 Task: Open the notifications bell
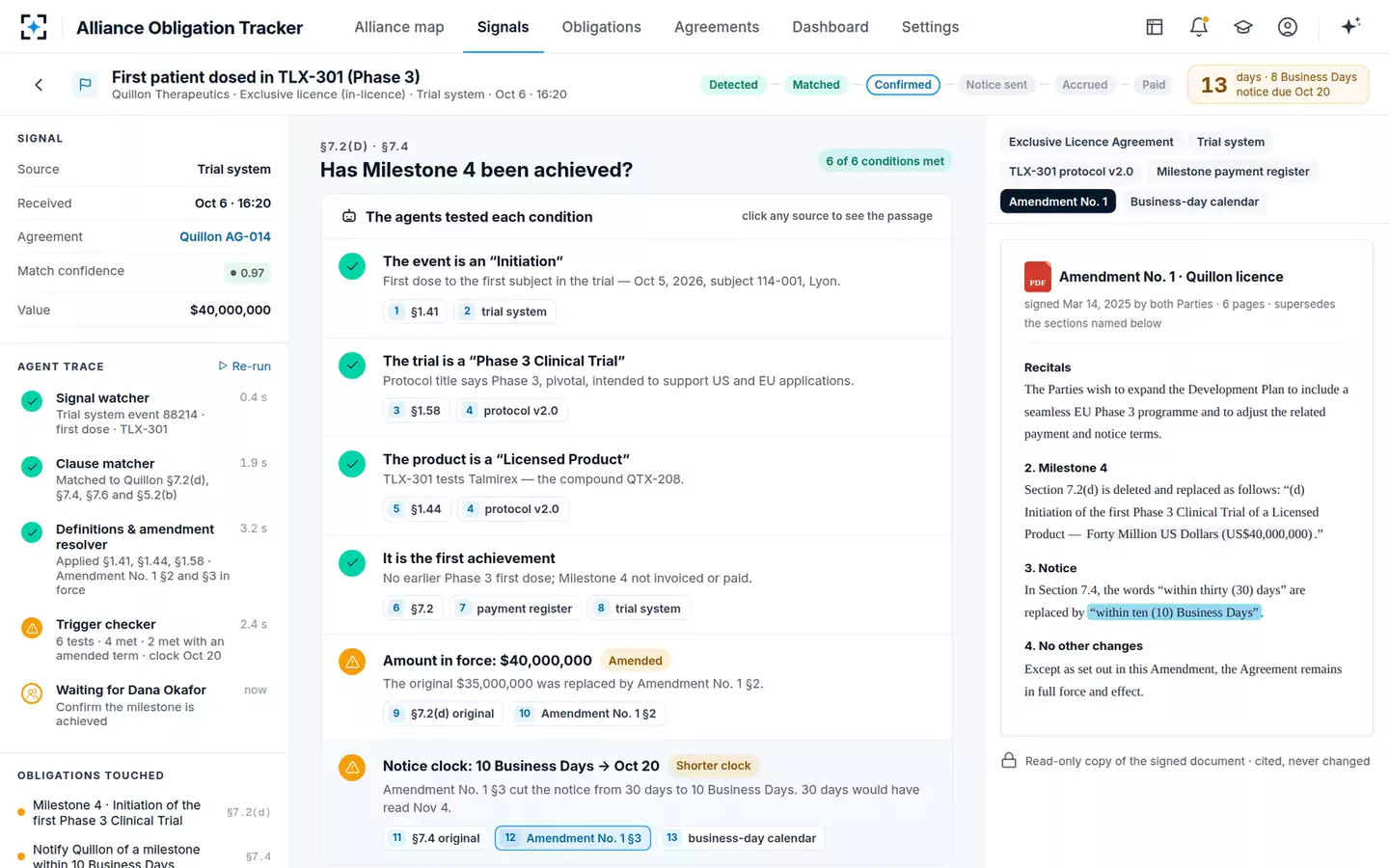click(x=1199, y=27)
